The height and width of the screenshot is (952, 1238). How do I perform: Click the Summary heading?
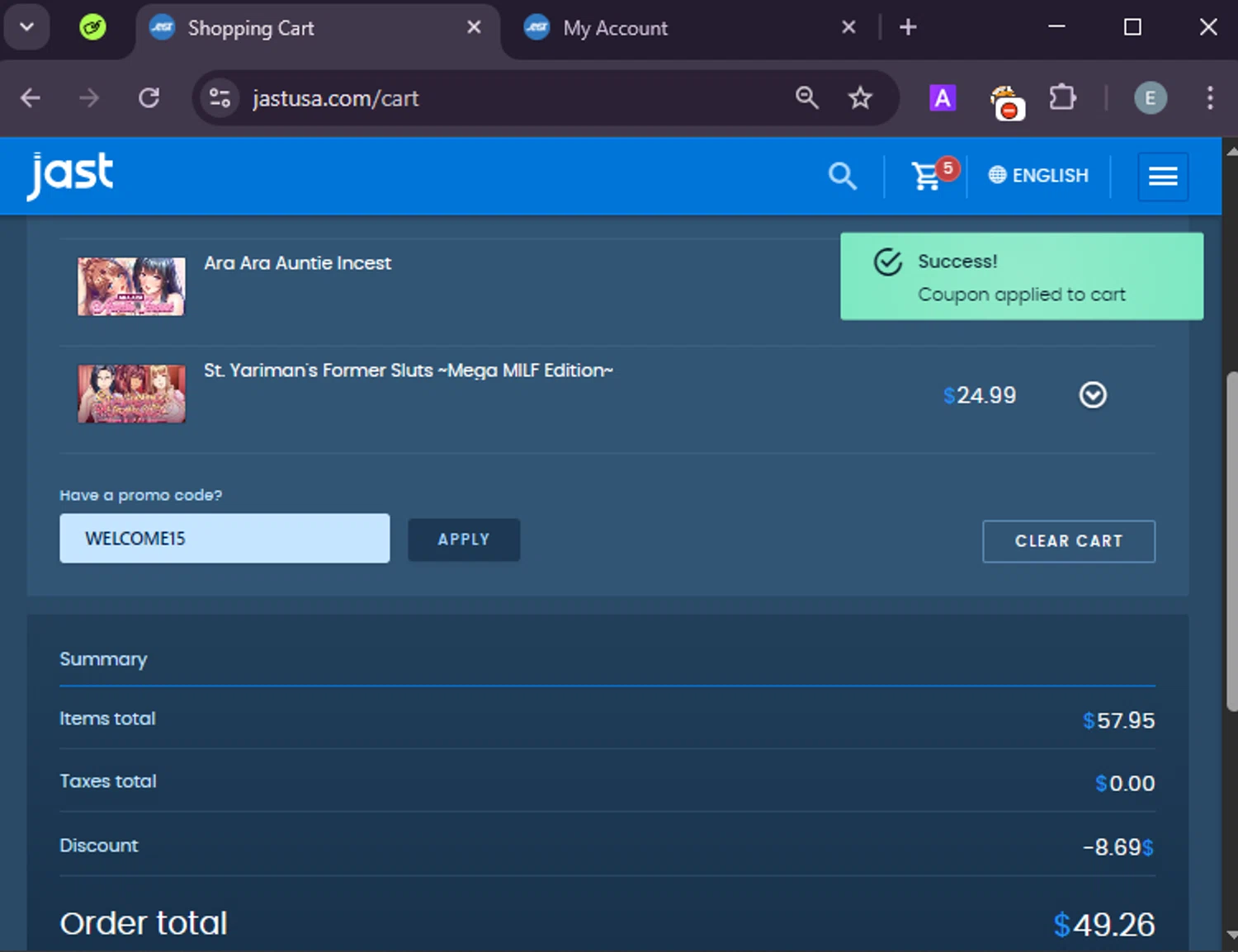pos(103,659)
